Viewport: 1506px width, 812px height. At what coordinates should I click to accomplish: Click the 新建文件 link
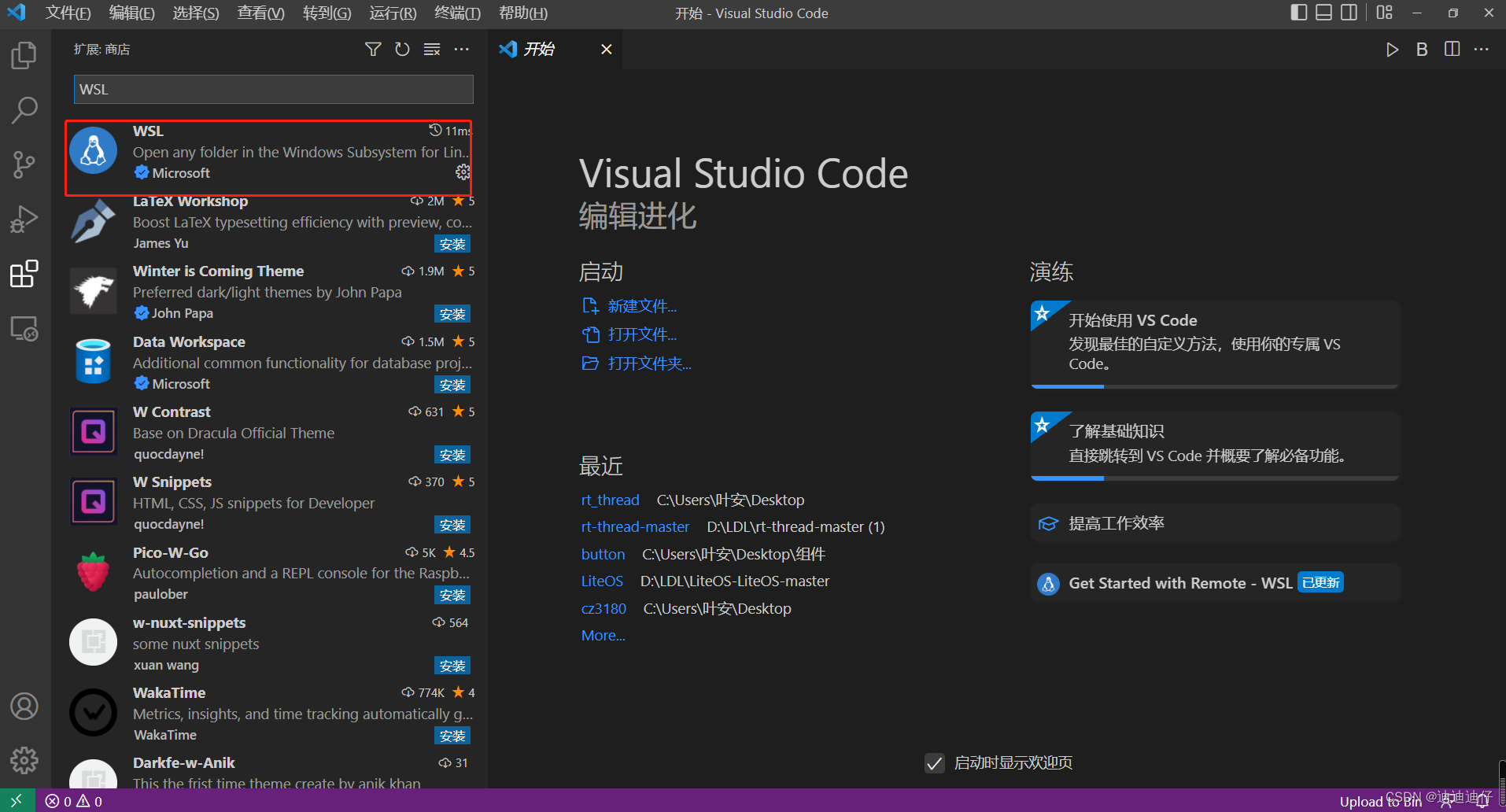(x=642, y=306)
